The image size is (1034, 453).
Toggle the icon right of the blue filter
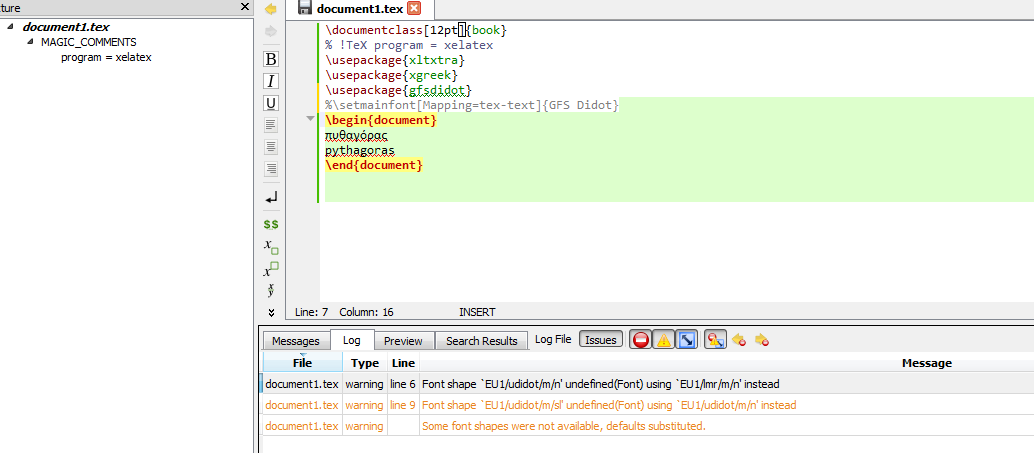[715, 340]
